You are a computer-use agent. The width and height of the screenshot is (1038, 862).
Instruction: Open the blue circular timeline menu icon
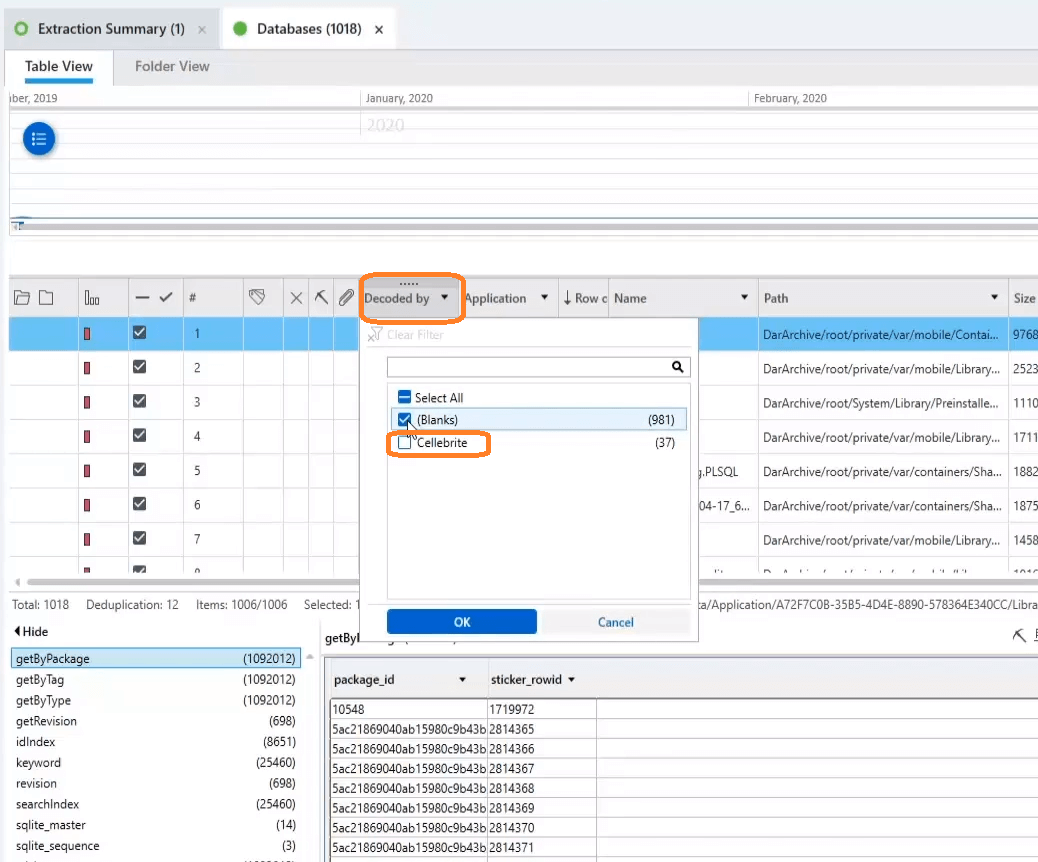pos(38,139)
